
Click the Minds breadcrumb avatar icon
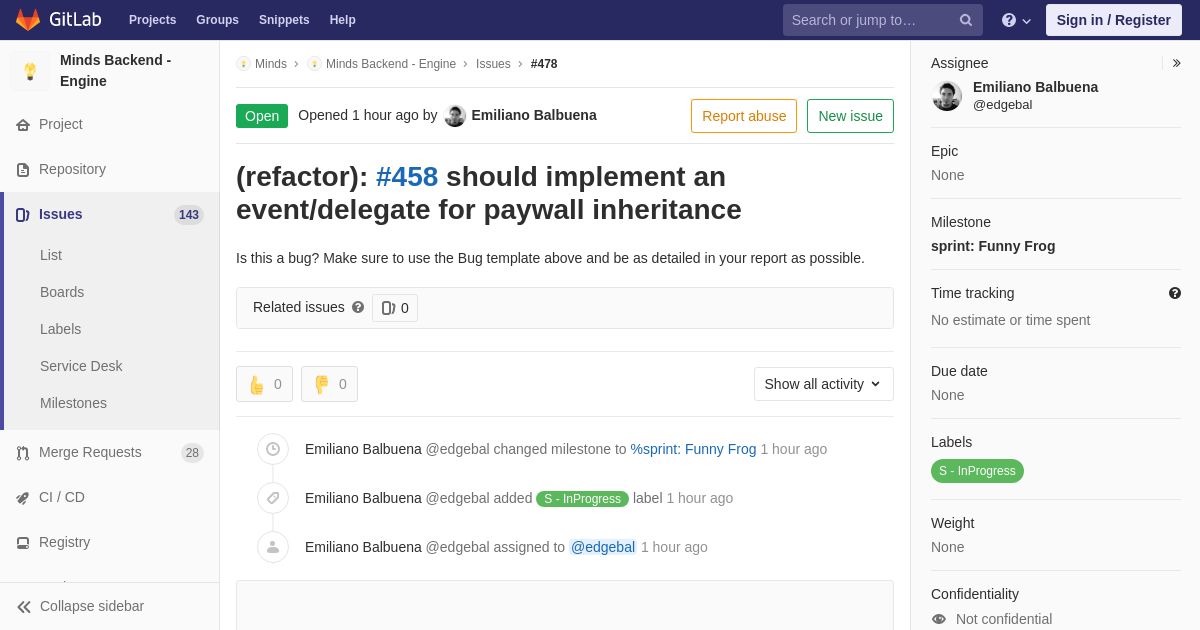(243, 64)
